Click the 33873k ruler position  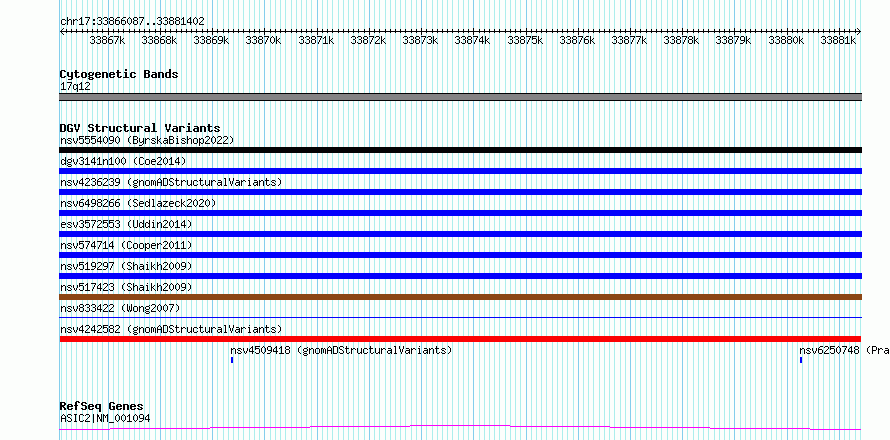[421, 40]
